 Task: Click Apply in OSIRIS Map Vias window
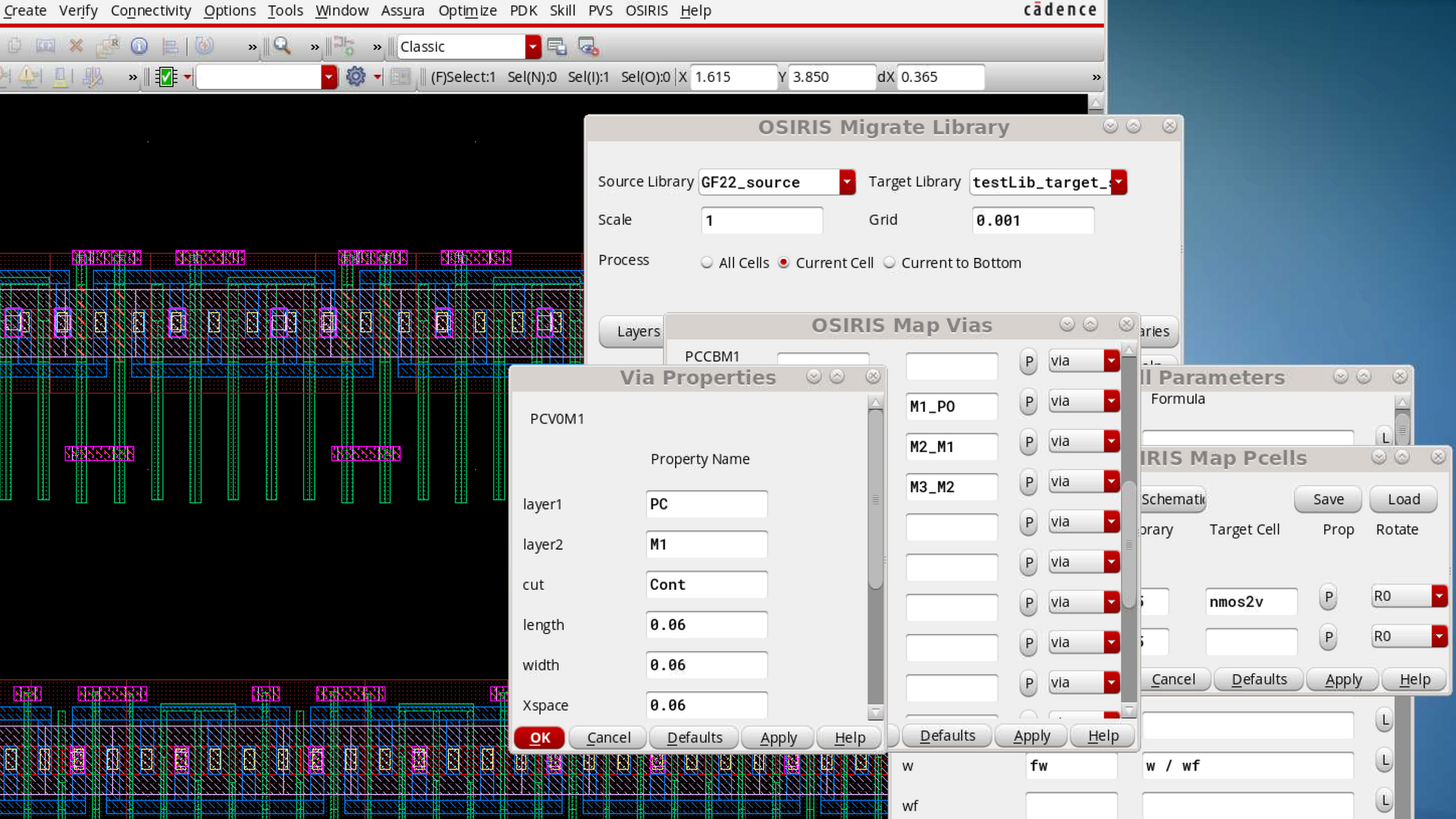pos(1031,736)
